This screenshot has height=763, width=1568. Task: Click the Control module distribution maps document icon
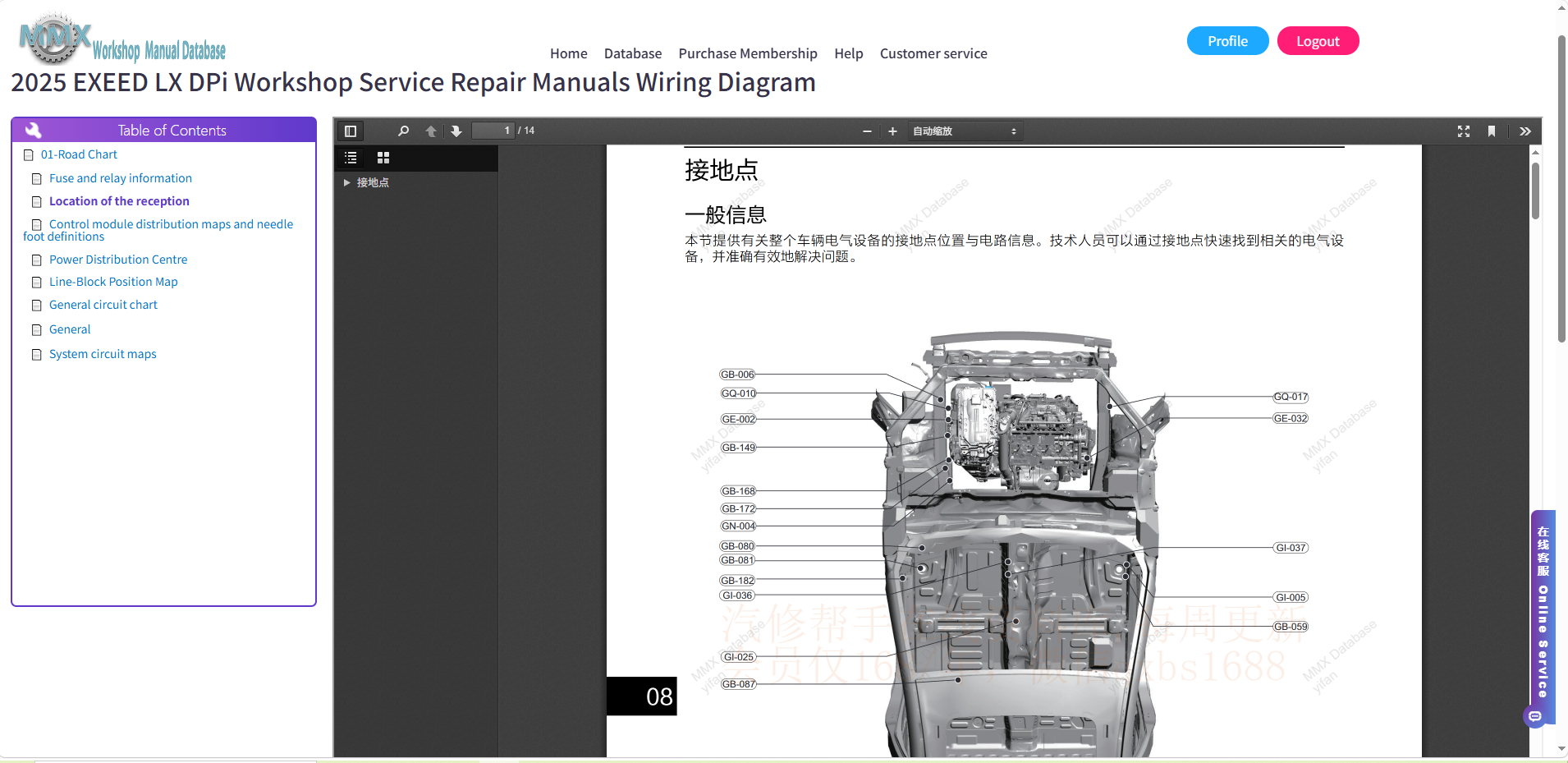pos(36,225)
